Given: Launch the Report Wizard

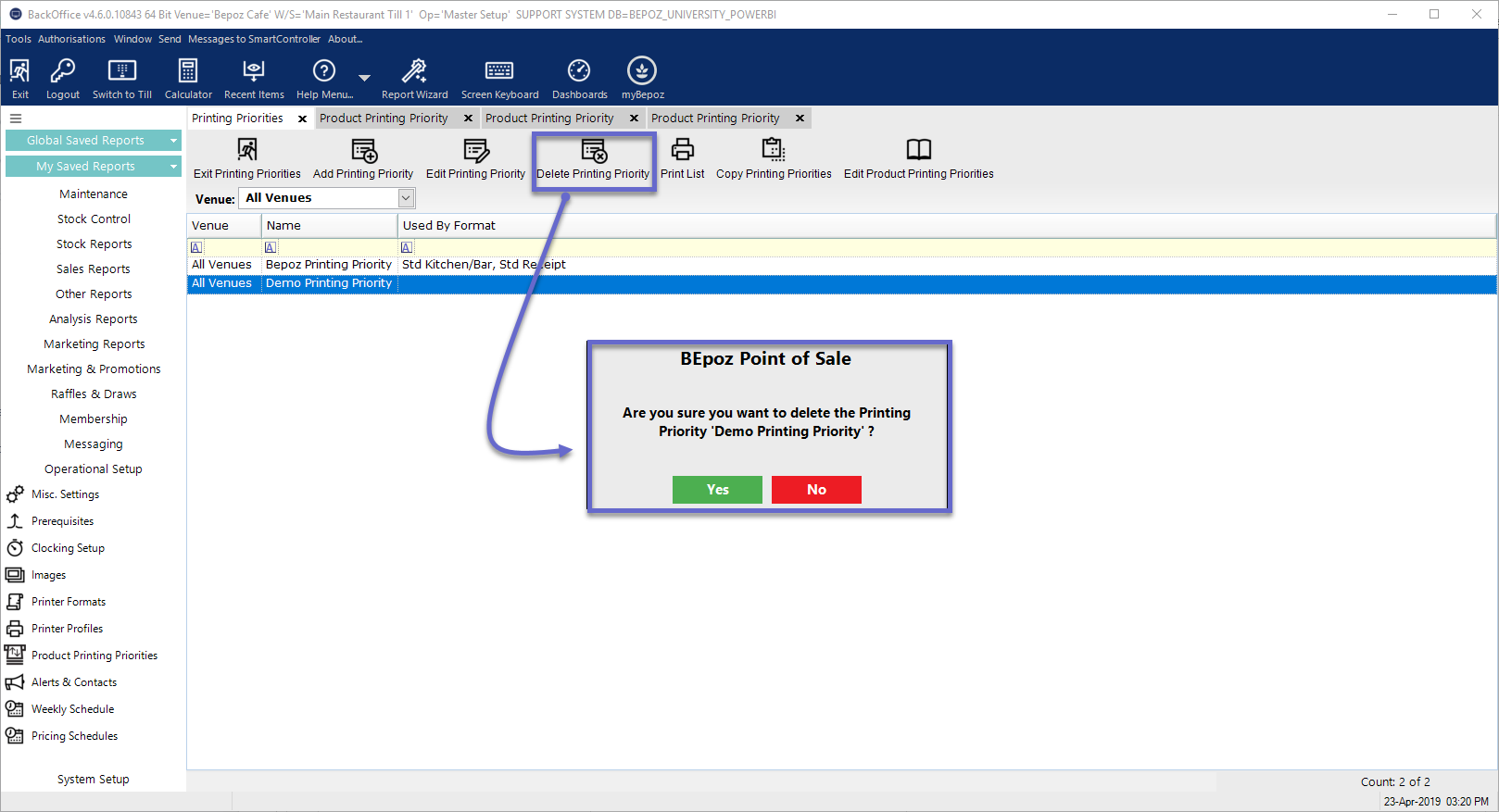Looking at the screenshot, I should pos(414,79).
